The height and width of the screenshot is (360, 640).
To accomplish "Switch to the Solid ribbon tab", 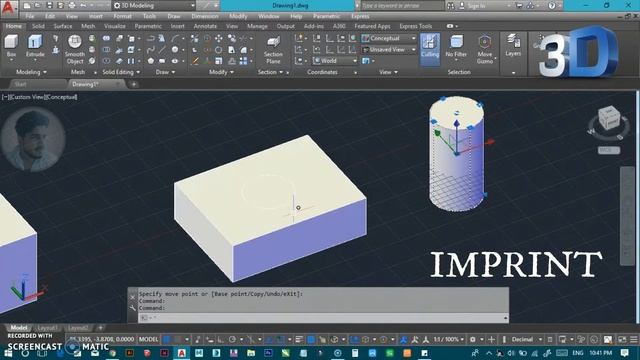I will click(x=38, y=26).
